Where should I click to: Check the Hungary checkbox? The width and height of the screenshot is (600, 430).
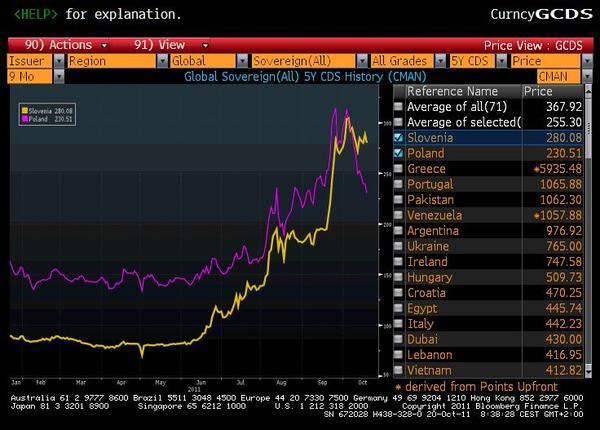coord(398,277)
